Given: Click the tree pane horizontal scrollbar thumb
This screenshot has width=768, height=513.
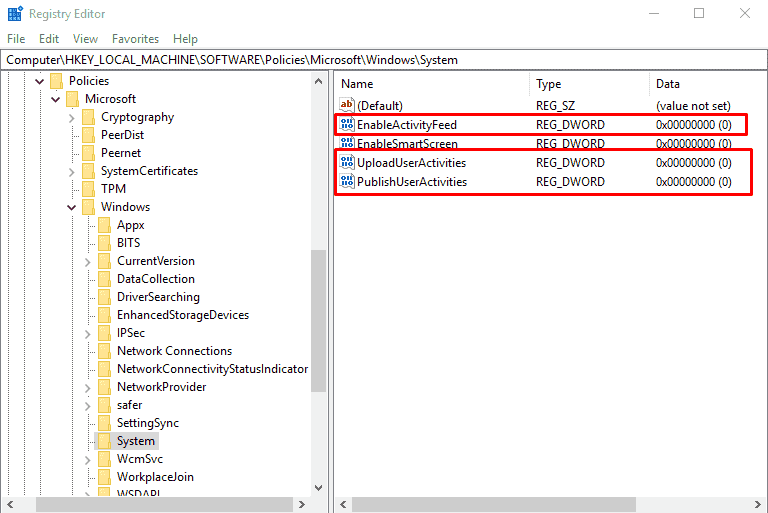Looking at the screenshot, I should click(165, 504).
